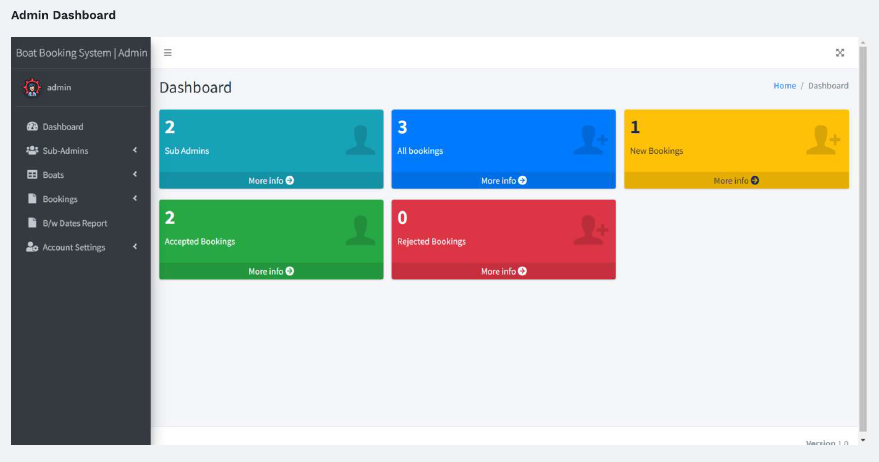
Task: Click the Accepted Bookings label
Action: click(x=200, y=242)
